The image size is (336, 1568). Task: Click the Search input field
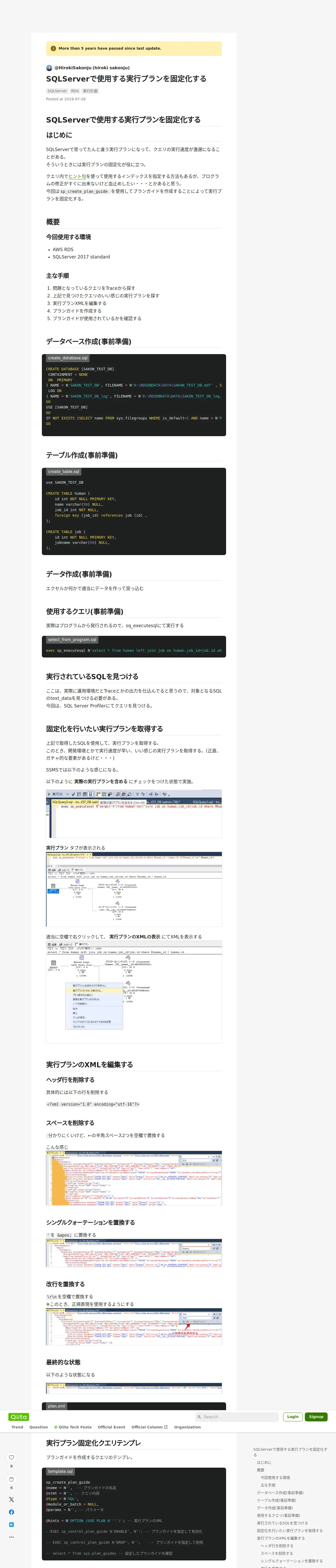pos(237,1416)
